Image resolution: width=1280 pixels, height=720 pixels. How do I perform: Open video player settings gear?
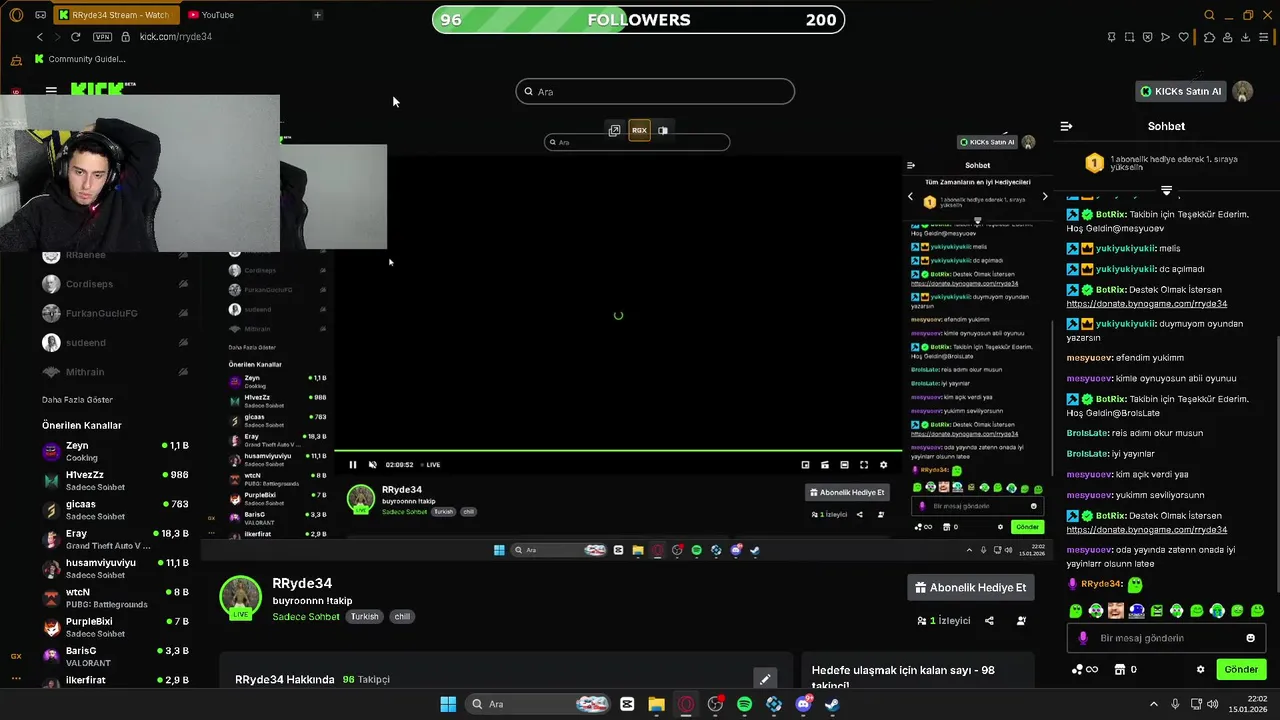pyautogui.click(x=883, y=464)
